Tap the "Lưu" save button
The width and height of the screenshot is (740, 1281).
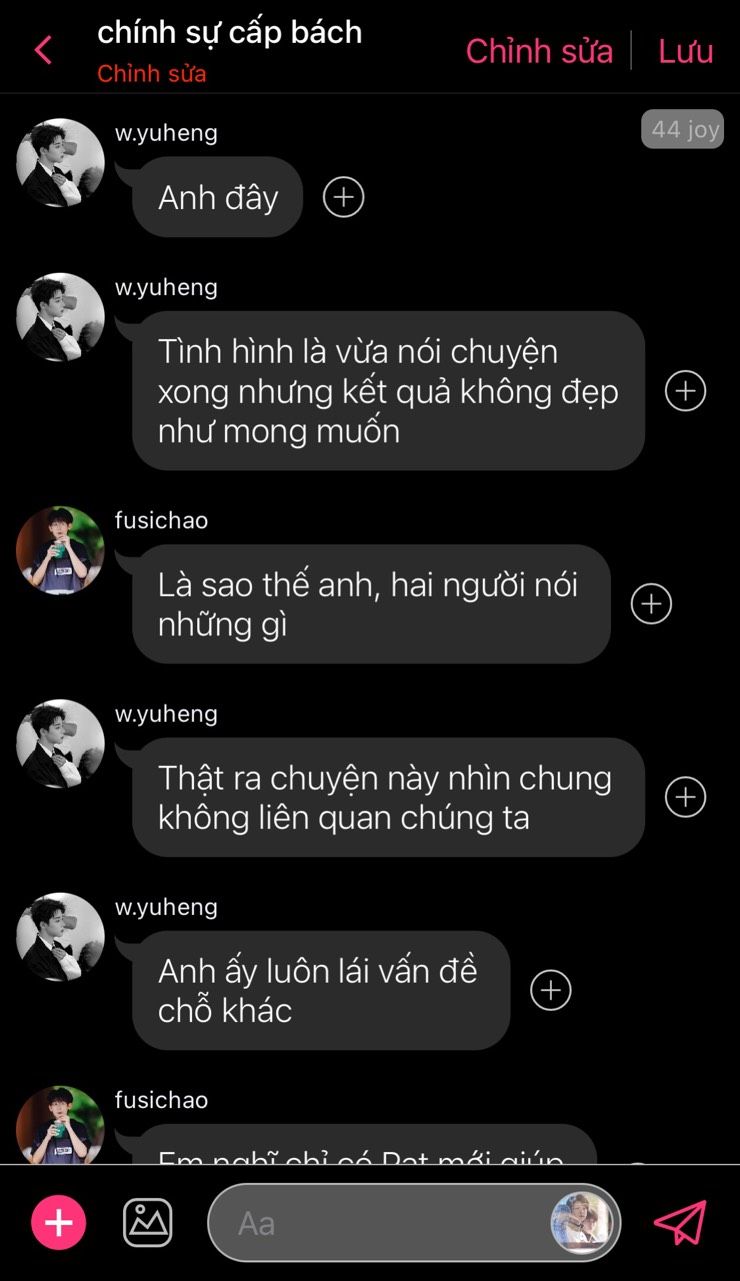[686, 51]
